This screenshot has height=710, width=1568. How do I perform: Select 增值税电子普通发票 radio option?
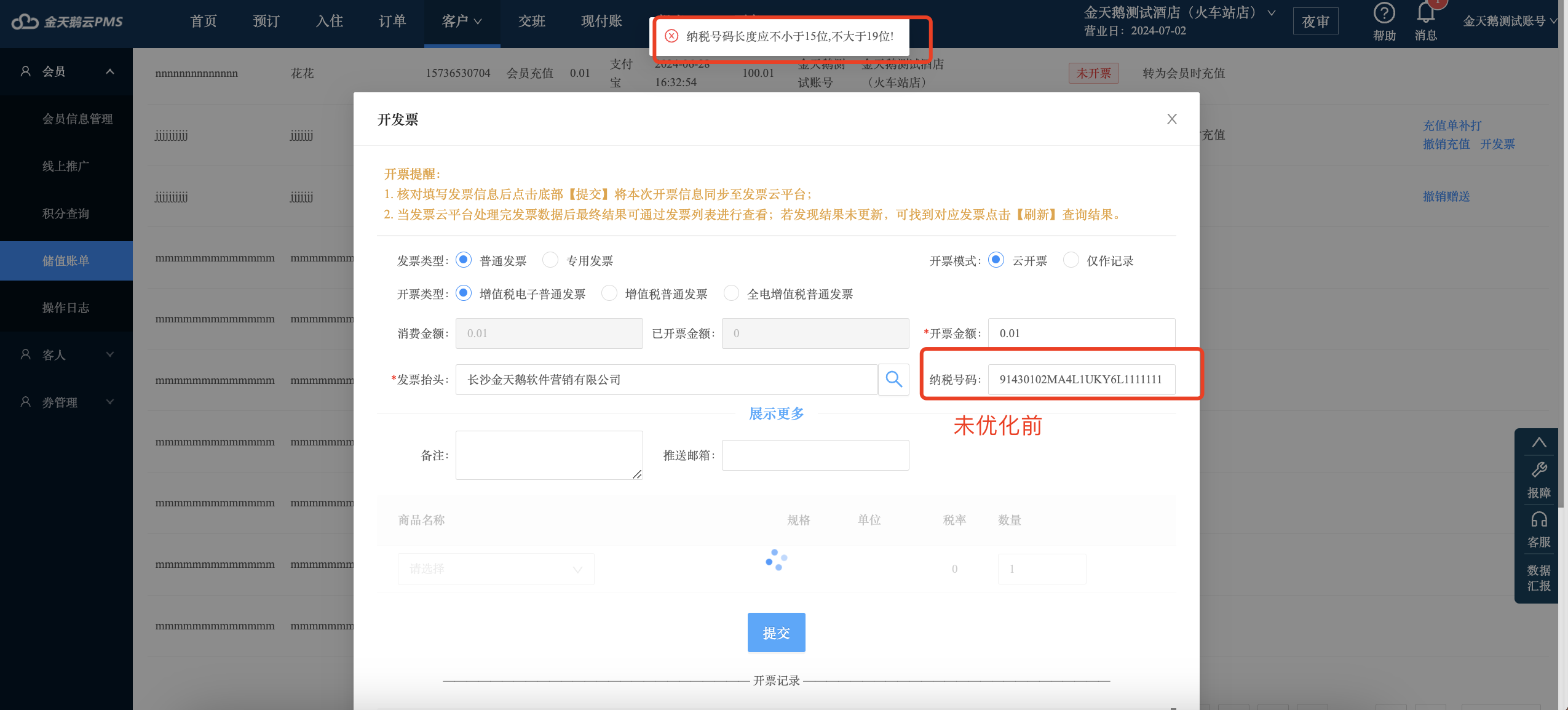pyautogui.click(x=464, y=293)
